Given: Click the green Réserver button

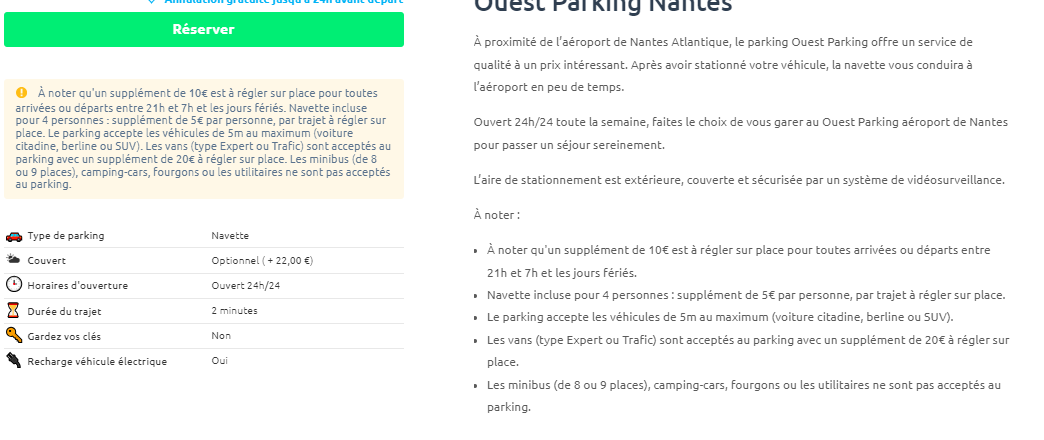Looking at the screenshot, I should pyautogui.click(x=203, y=30).
